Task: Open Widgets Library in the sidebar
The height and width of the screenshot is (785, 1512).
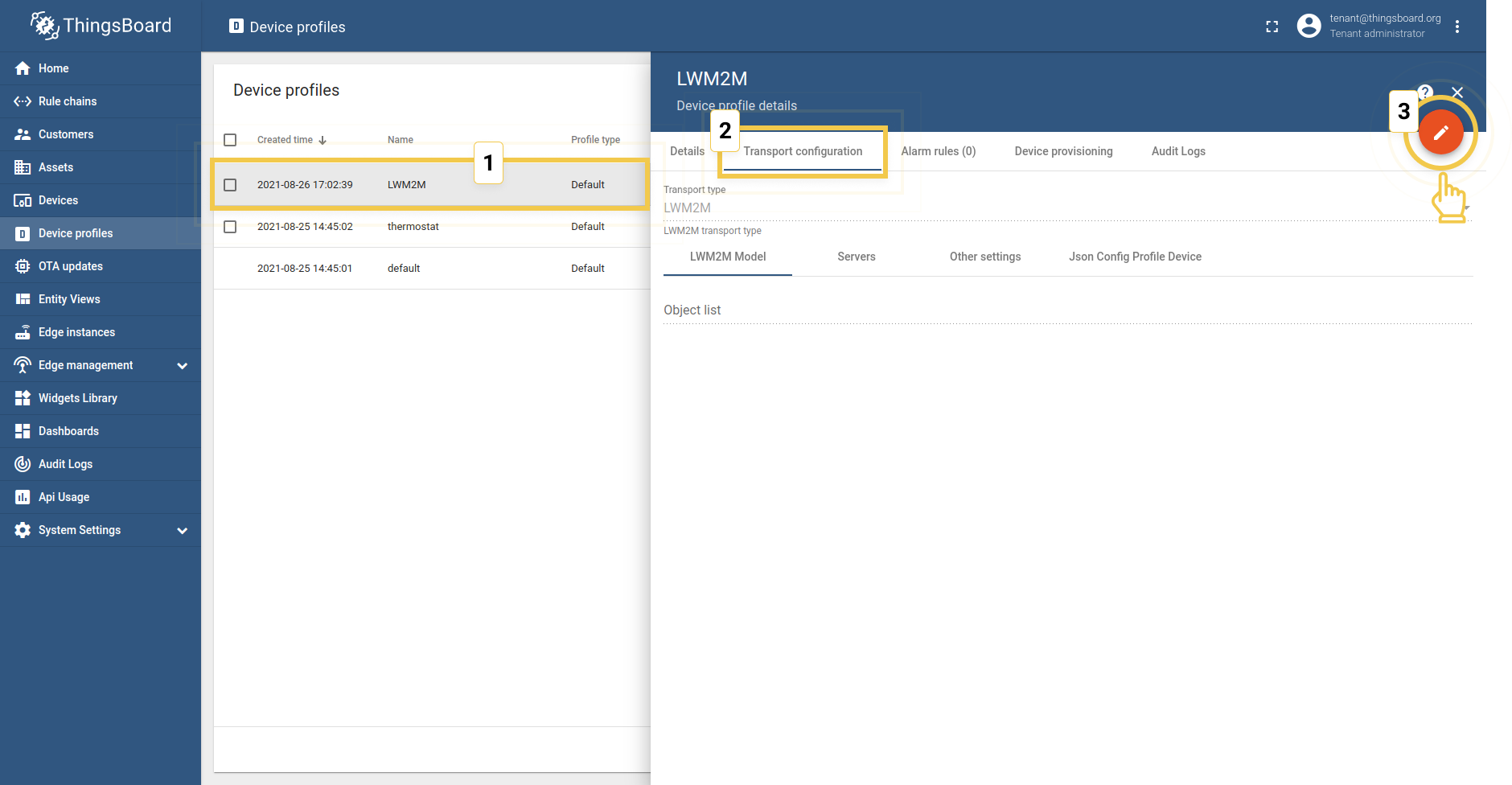Action: [77, 398]
